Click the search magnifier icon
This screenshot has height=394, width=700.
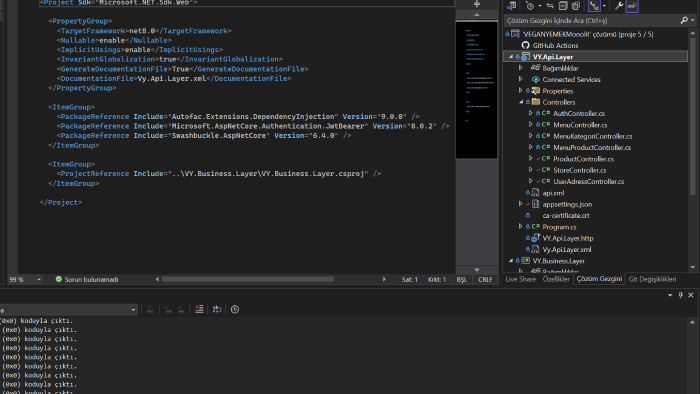pos(683,21)
